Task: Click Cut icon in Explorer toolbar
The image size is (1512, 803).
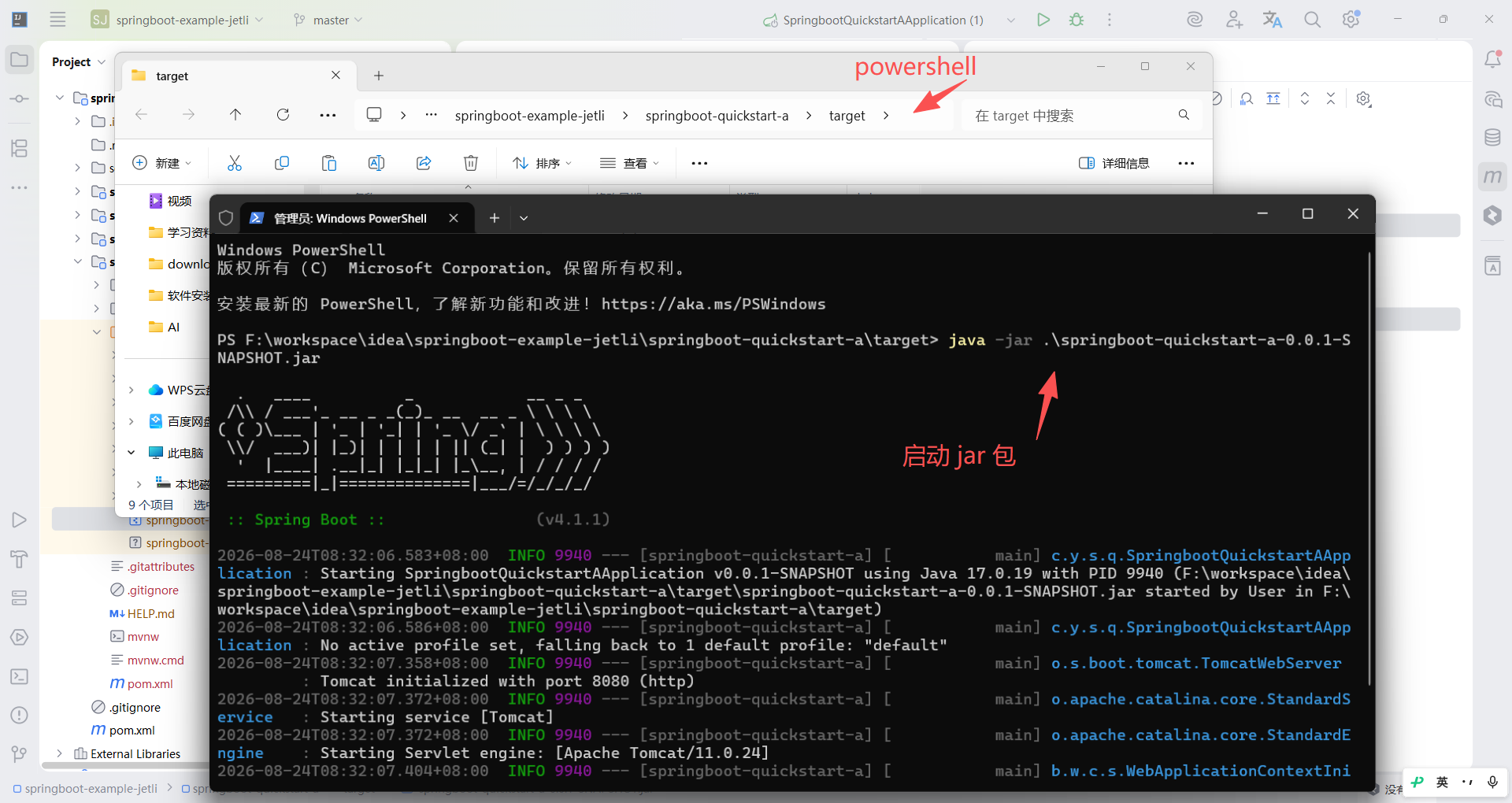Action: [x=235, y=163]
